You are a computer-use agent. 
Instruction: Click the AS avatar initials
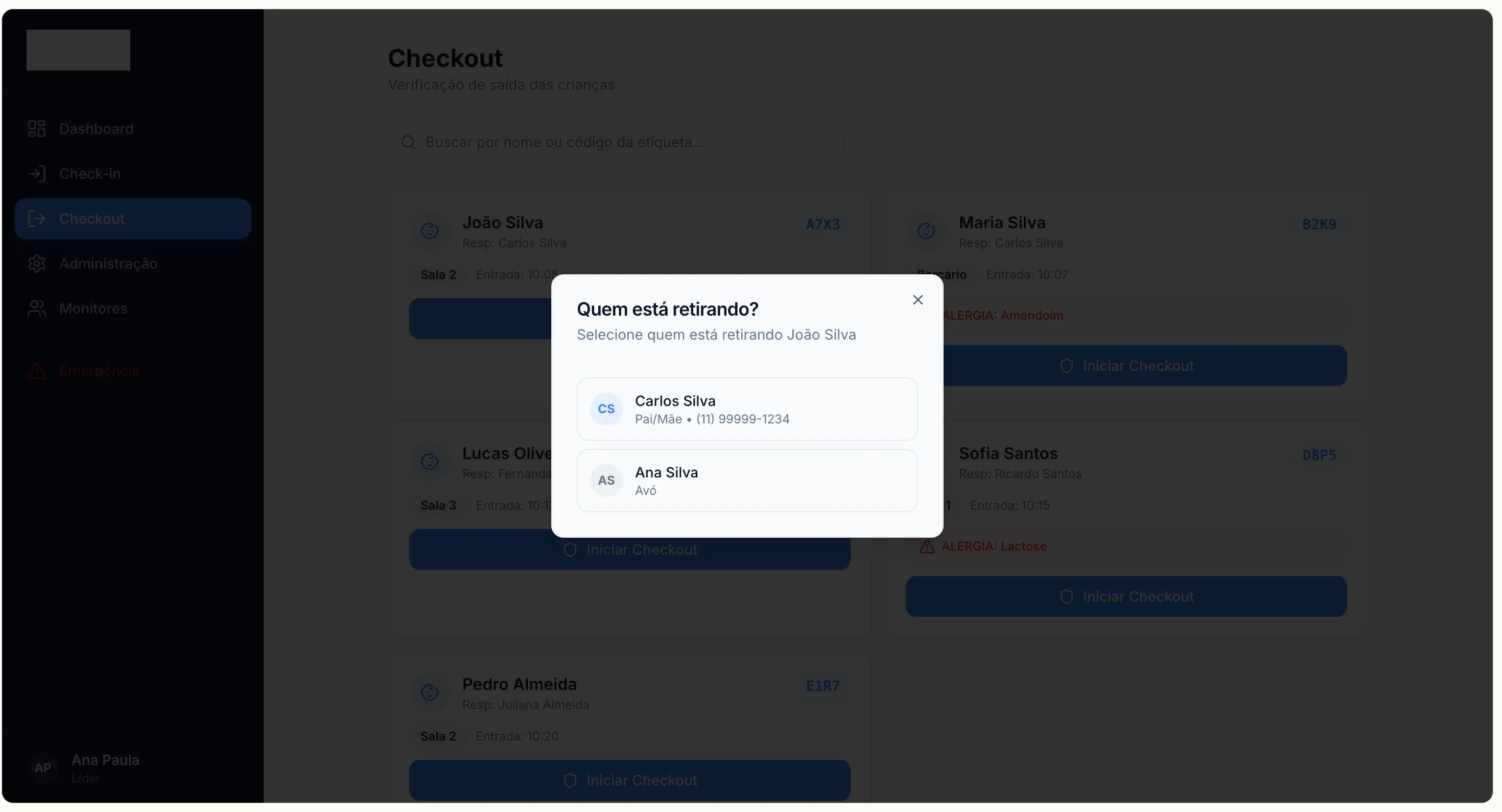606,481
